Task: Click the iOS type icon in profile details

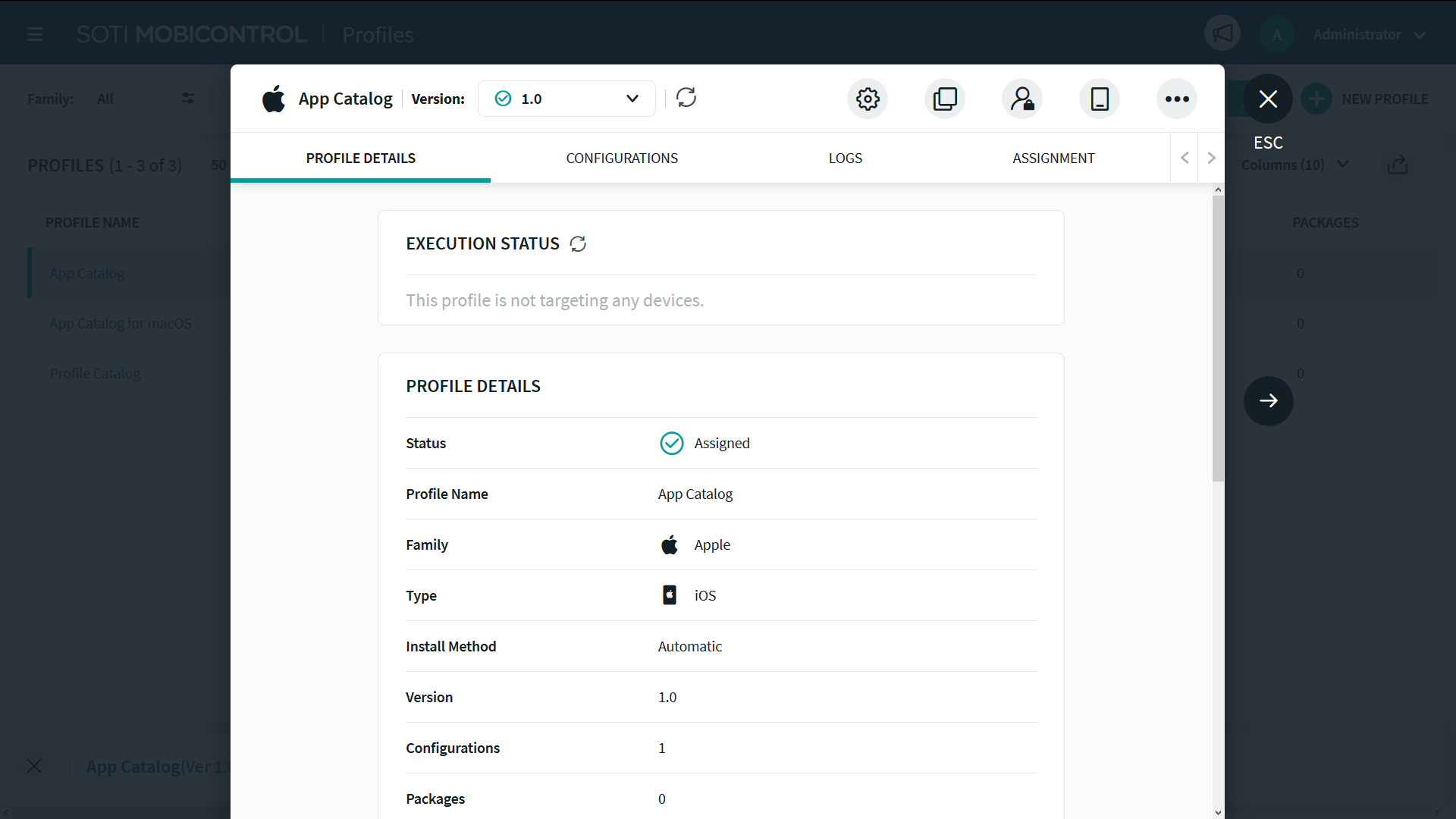Action: [670, 595]
